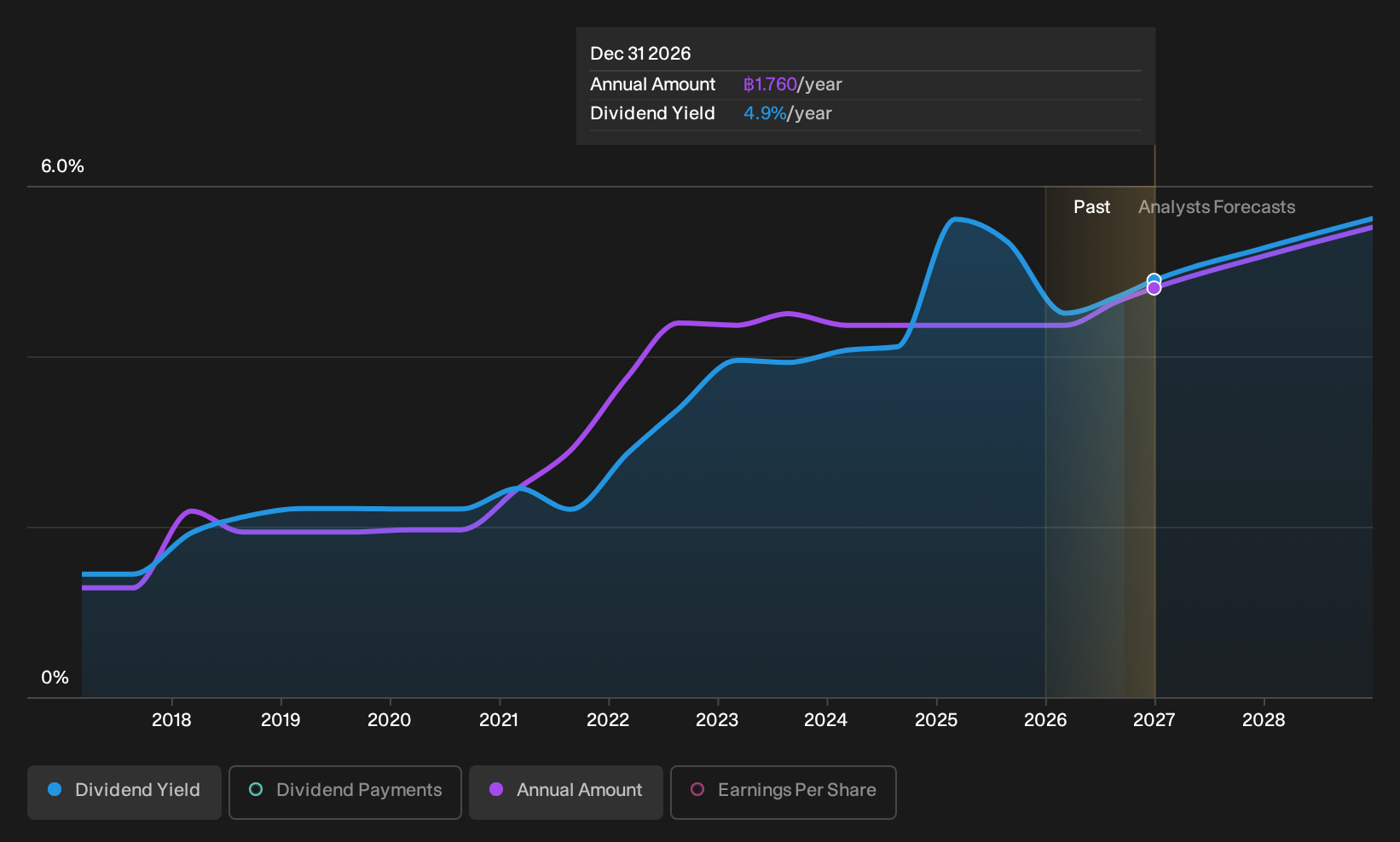The height and width of the screenshot is (842, 1400).
Task: Toggle the Earnings Per Share series
Action: 784,792
